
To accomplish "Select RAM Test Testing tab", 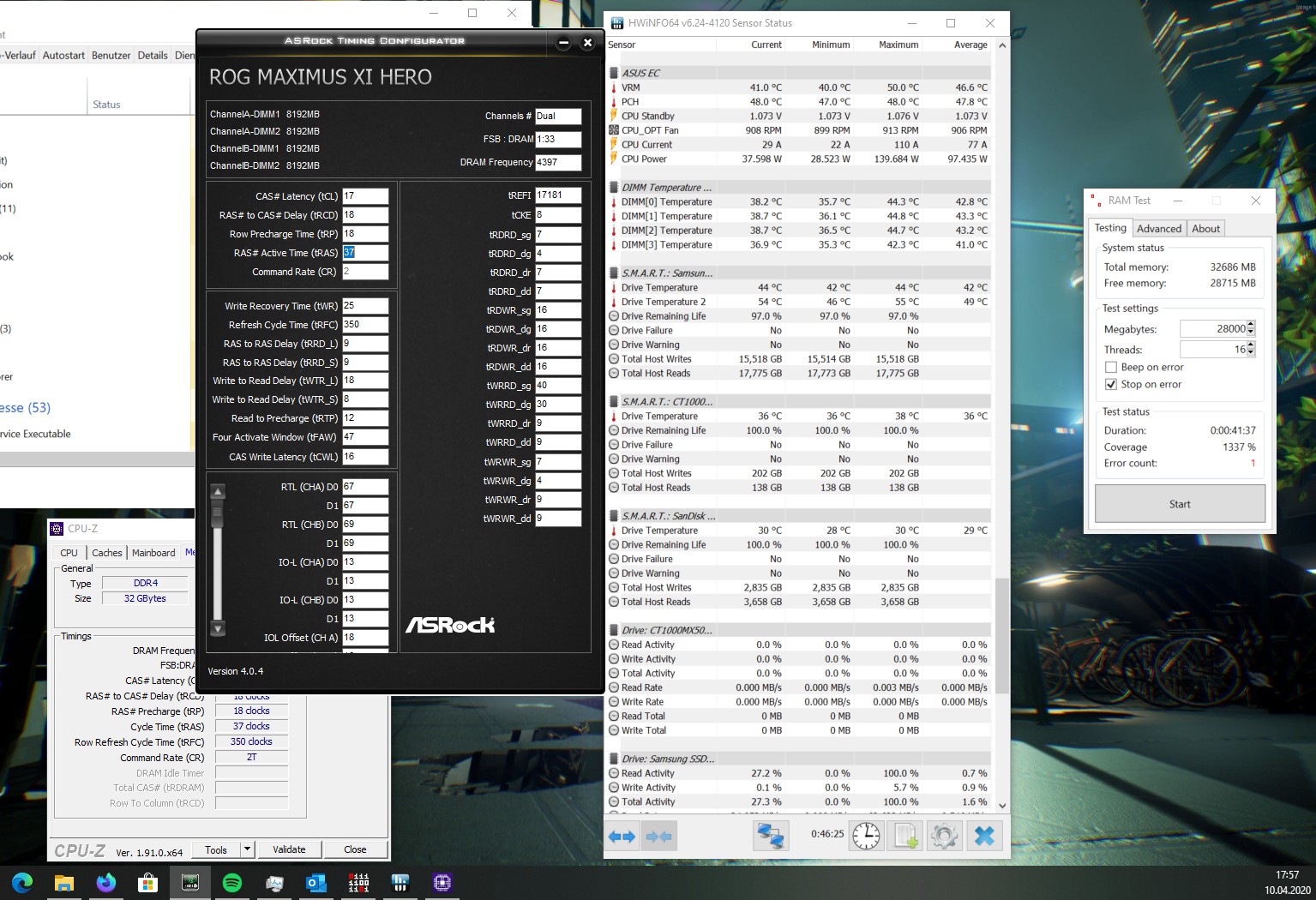I will click(1110, 228).
